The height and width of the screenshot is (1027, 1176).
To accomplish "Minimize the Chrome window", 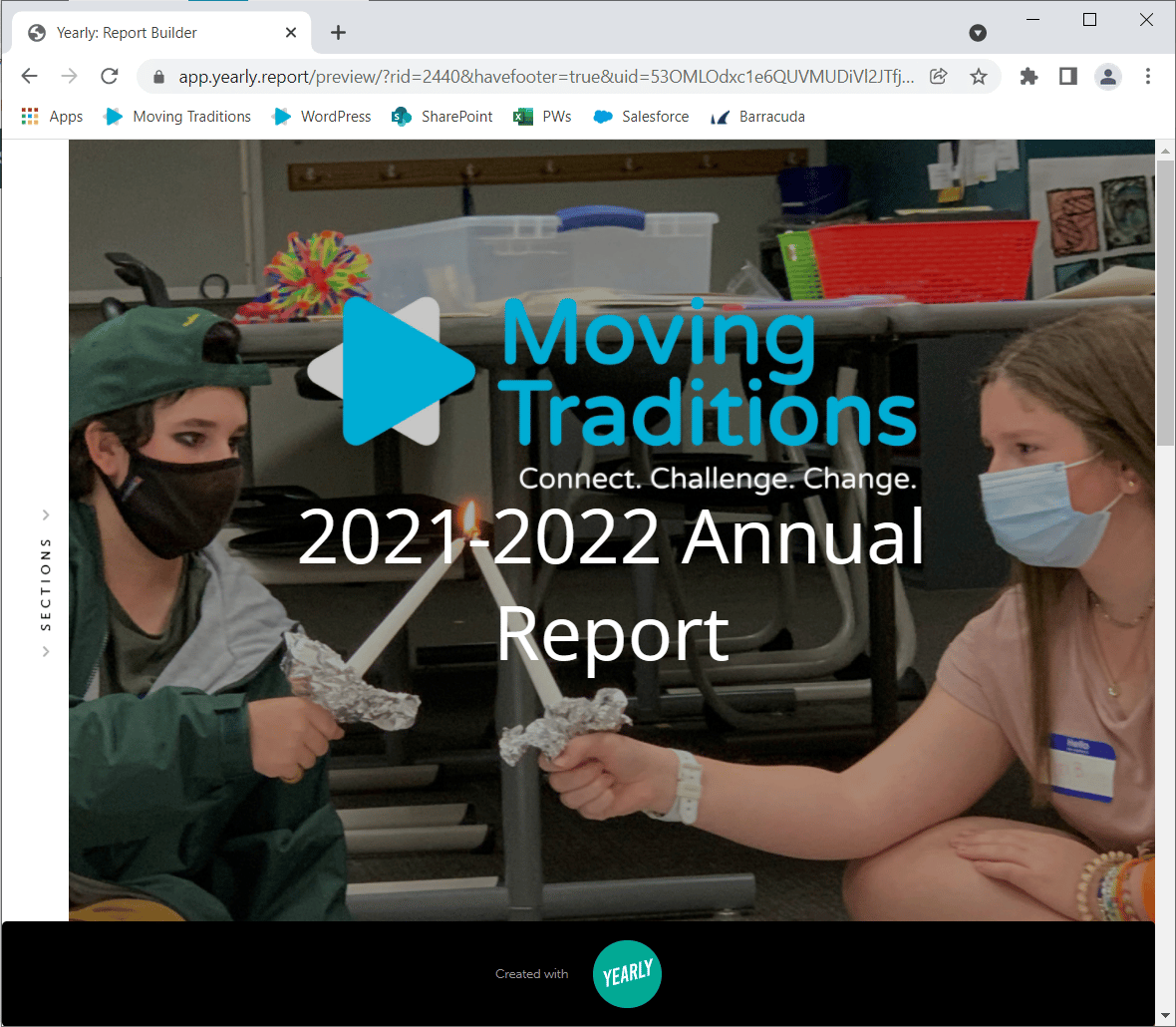I will tap(1032, 20).
